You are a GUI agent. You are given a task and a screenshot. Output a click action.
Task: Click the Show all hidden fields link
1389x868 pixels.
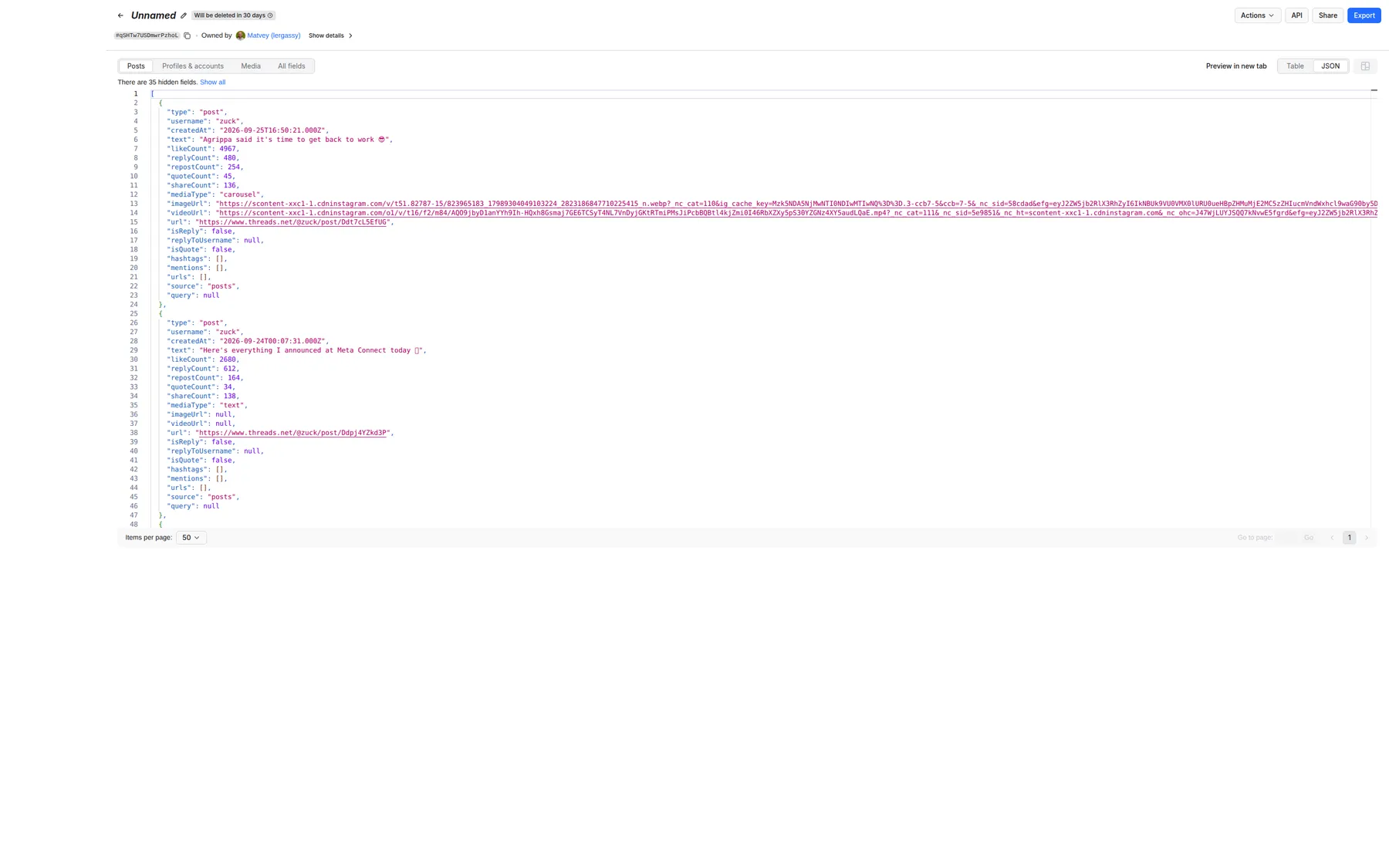click(x=212, y=83)
